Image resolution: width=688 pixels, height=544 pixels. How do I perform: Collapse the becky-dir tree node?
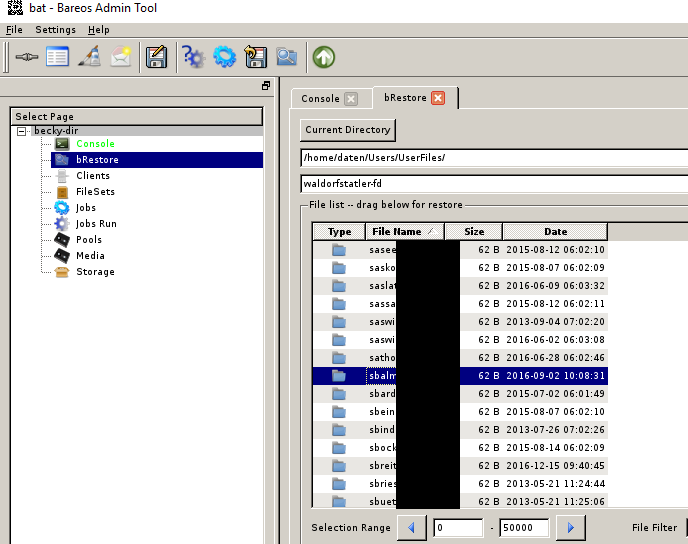pos(22,131)
